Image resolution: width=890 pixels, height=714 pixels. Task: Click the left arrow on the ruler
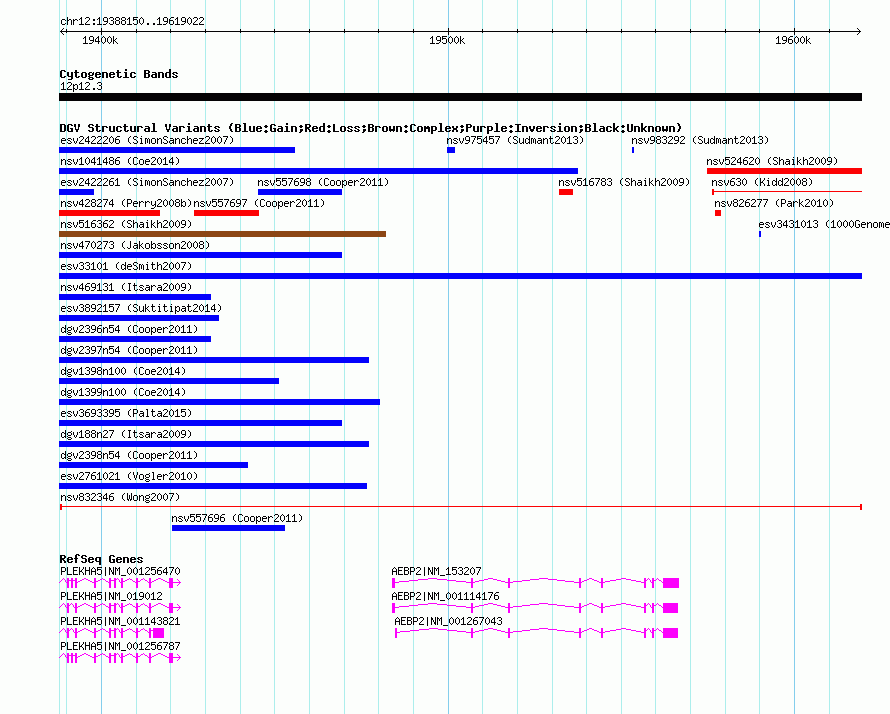tap(62, 31)
